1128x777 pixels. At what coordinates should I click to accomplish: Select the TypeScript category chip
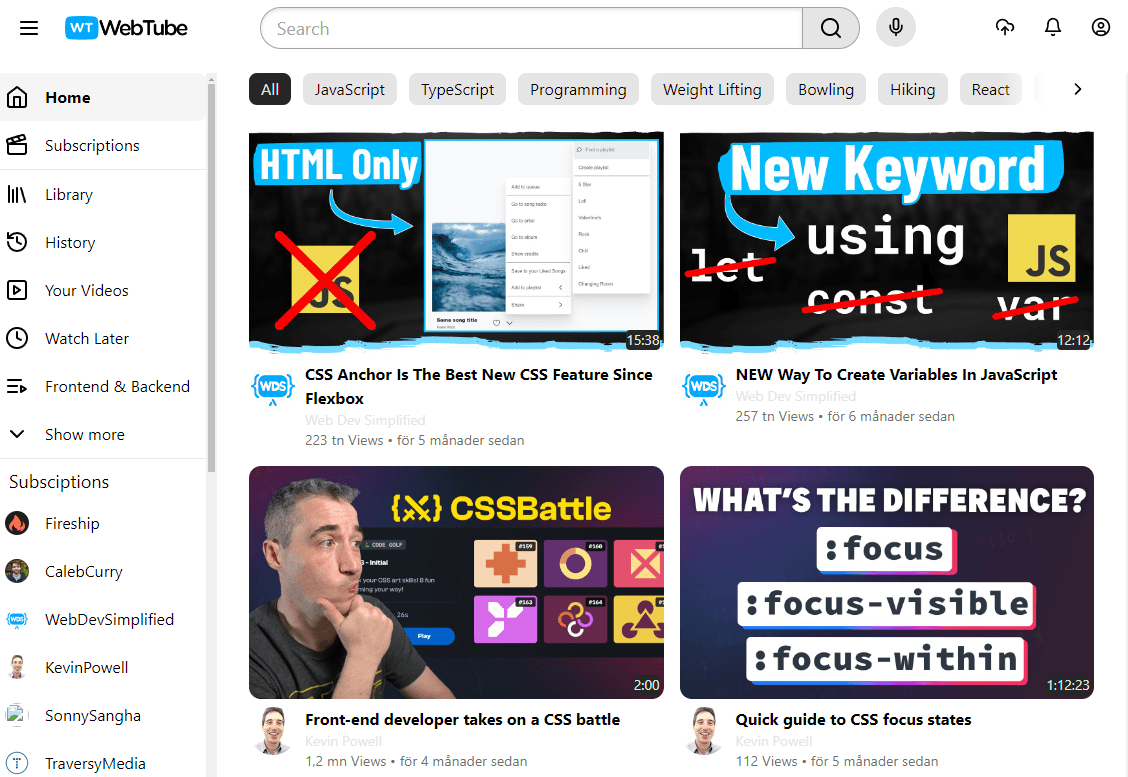coord(458,89)
